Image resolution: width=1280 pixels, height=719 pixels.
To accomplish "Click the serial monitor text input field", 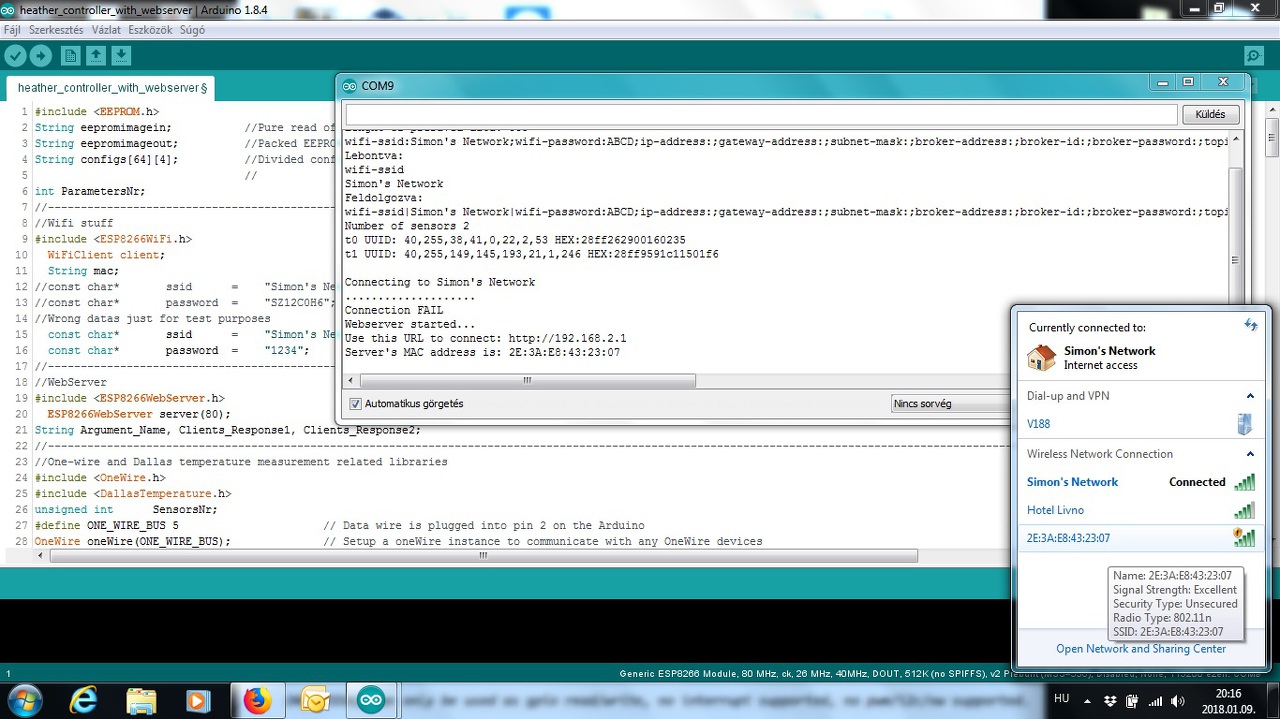I will click(x=761, y=114).
